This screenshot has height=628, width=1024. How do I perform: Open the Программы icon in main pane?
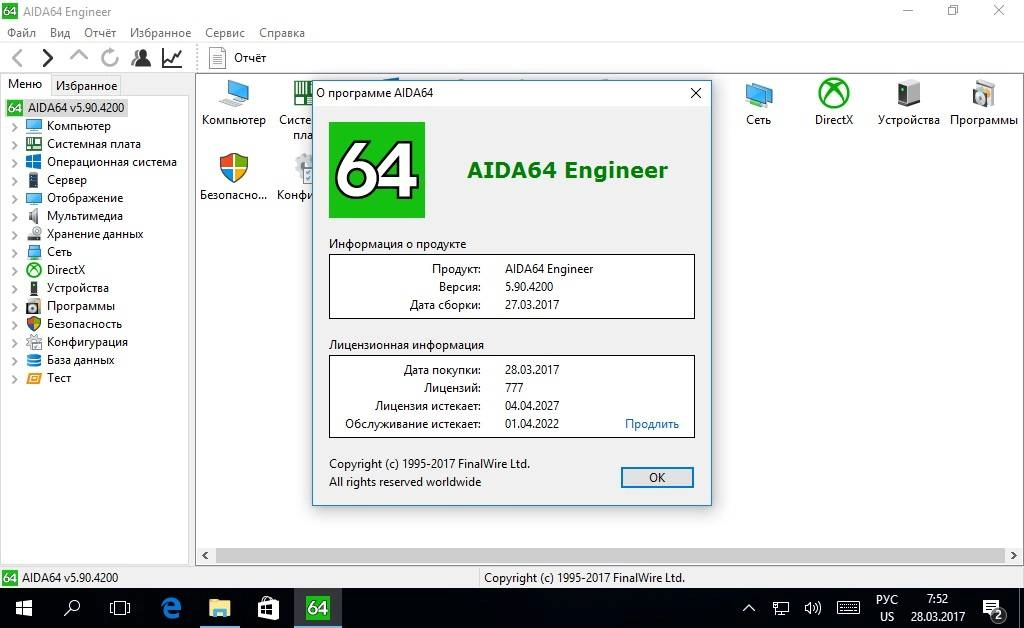tap(984, 102)
